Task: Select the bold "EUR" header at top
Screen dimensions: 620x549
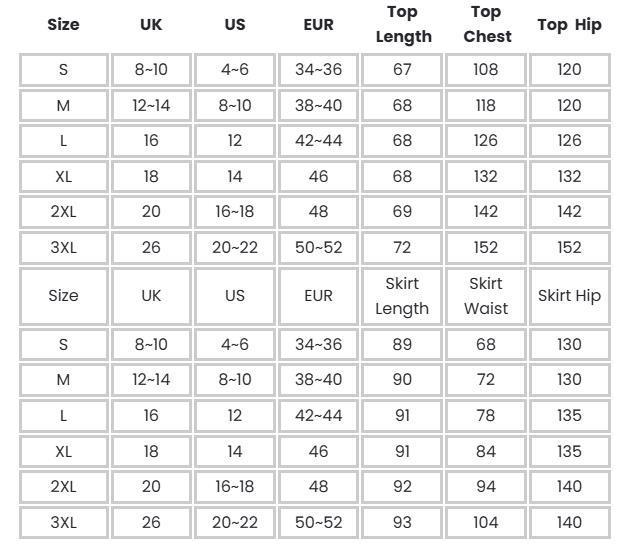Action: 318,25
